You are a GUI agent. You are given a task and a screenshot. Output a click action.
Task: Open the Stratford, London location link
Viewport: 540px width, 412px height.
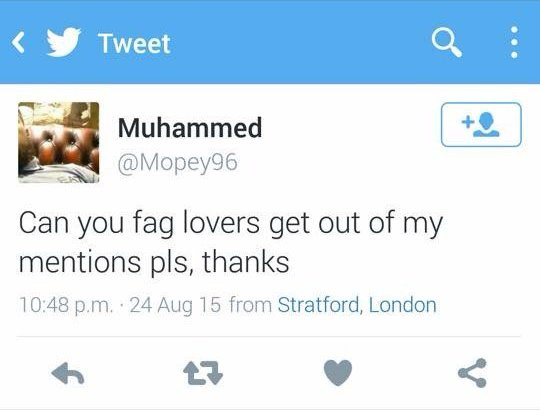(x=357, y=305)
